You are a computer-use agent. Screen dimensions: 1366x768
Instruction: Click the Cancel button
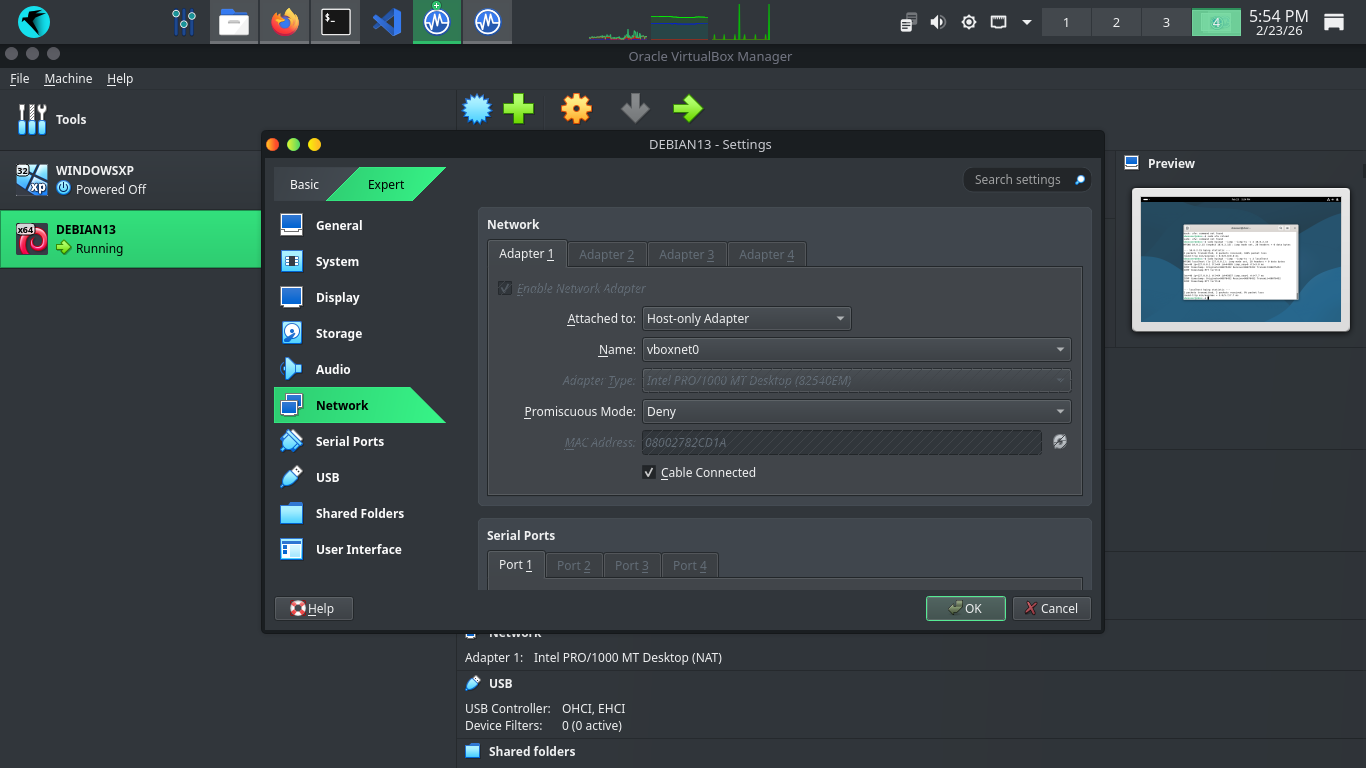point(1050,608)
